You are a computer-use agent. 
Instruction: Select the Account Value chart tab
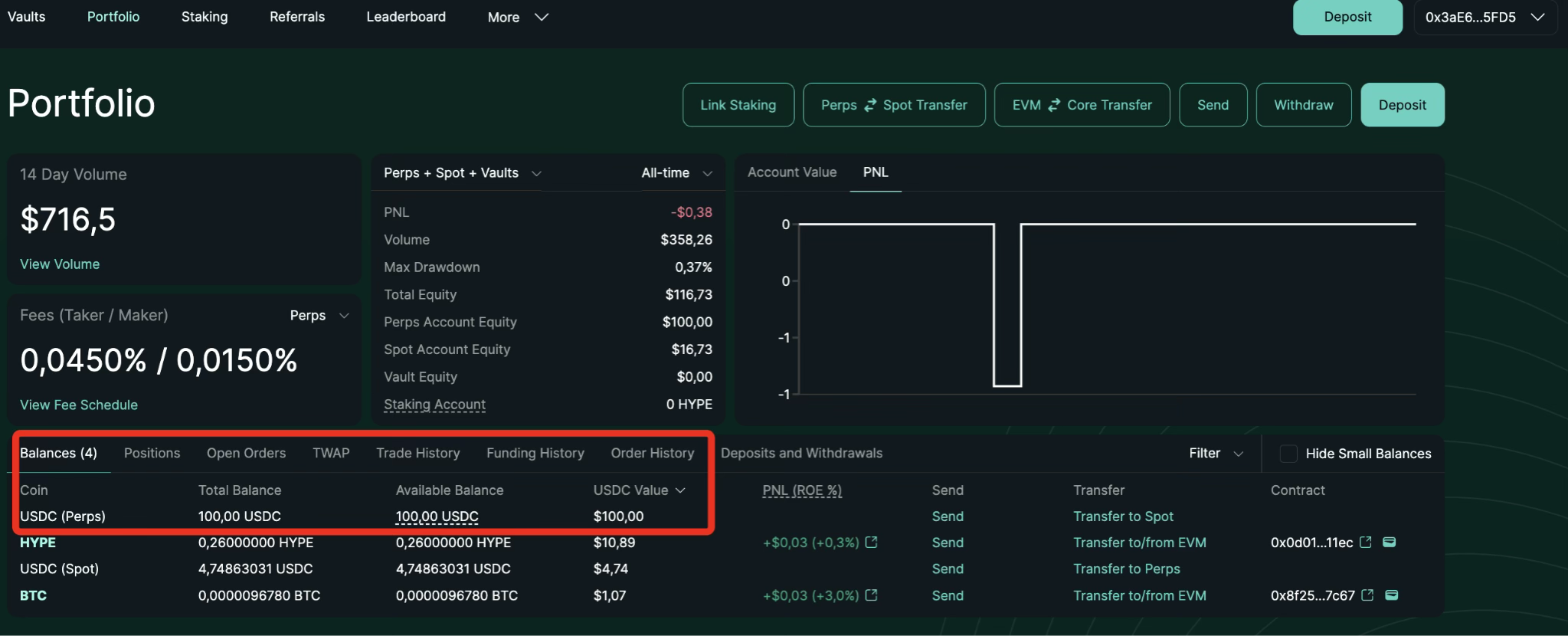click(x=791, y=172)
